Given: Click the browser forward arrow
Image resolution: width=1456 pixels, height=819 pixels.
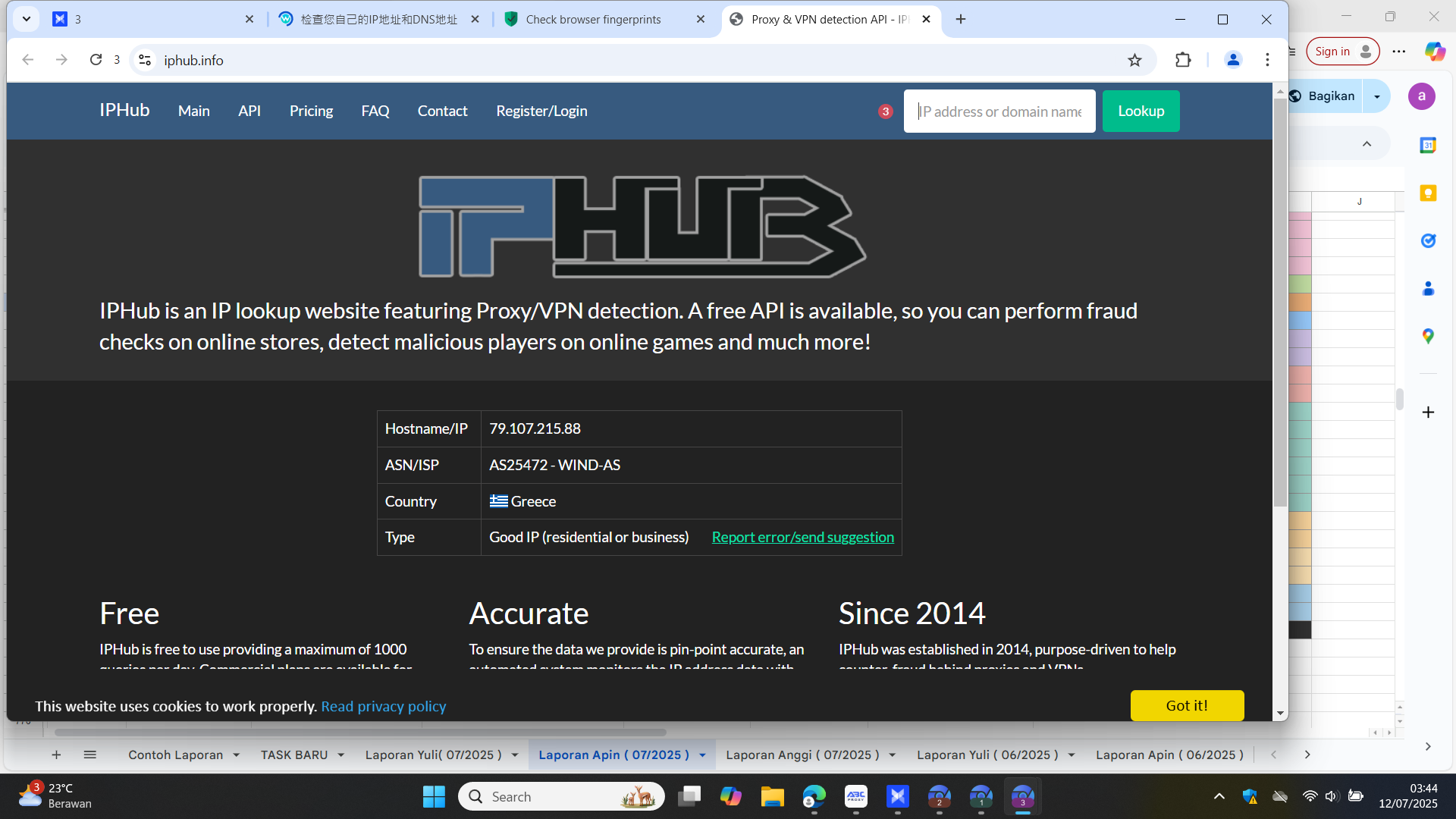Looking at the screenshot, I should [x=61, y=60].
